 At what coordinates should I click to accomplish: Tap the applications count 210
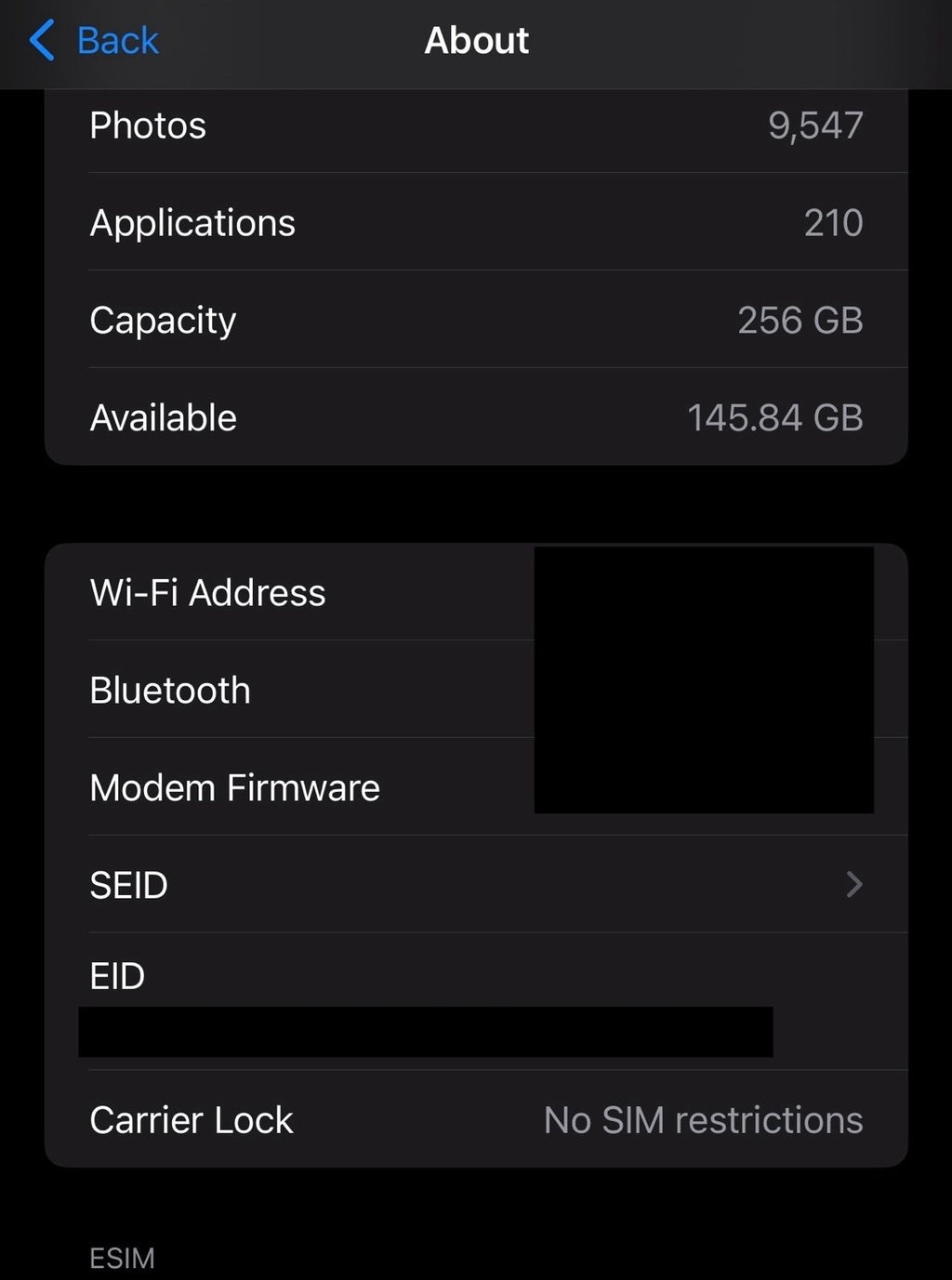833,223
